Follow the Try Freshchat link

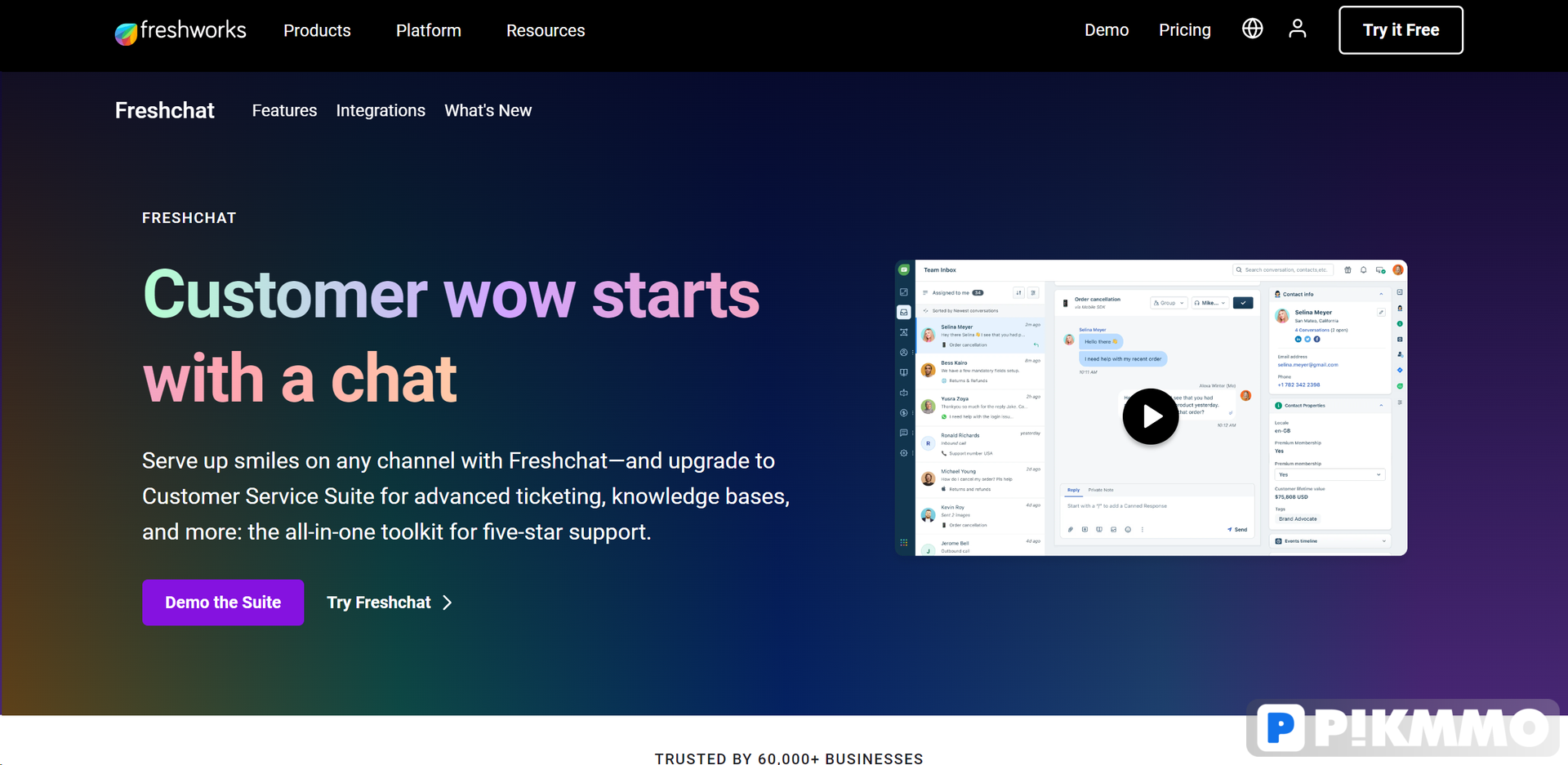pos(390,603)
